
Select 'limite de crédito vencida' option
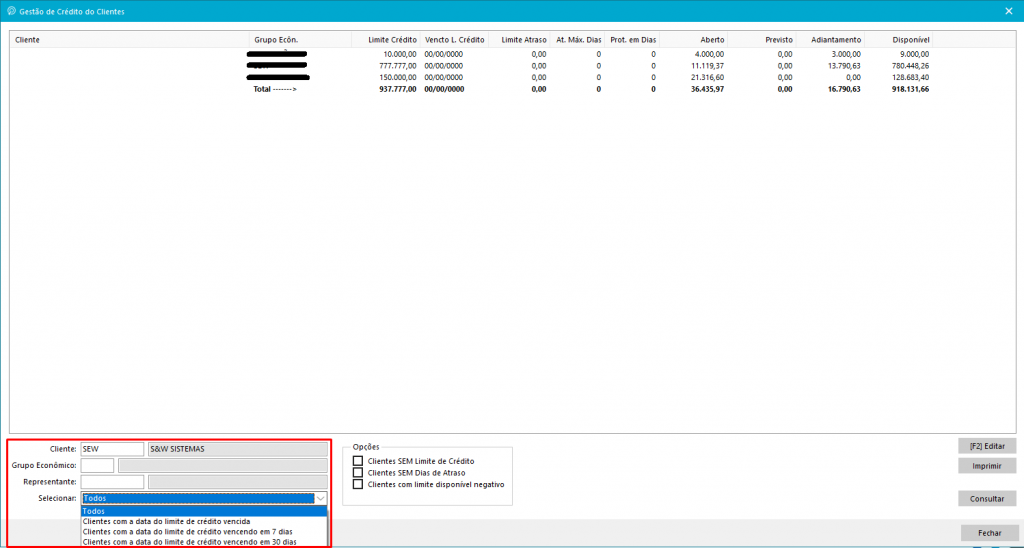click(204, 521)
